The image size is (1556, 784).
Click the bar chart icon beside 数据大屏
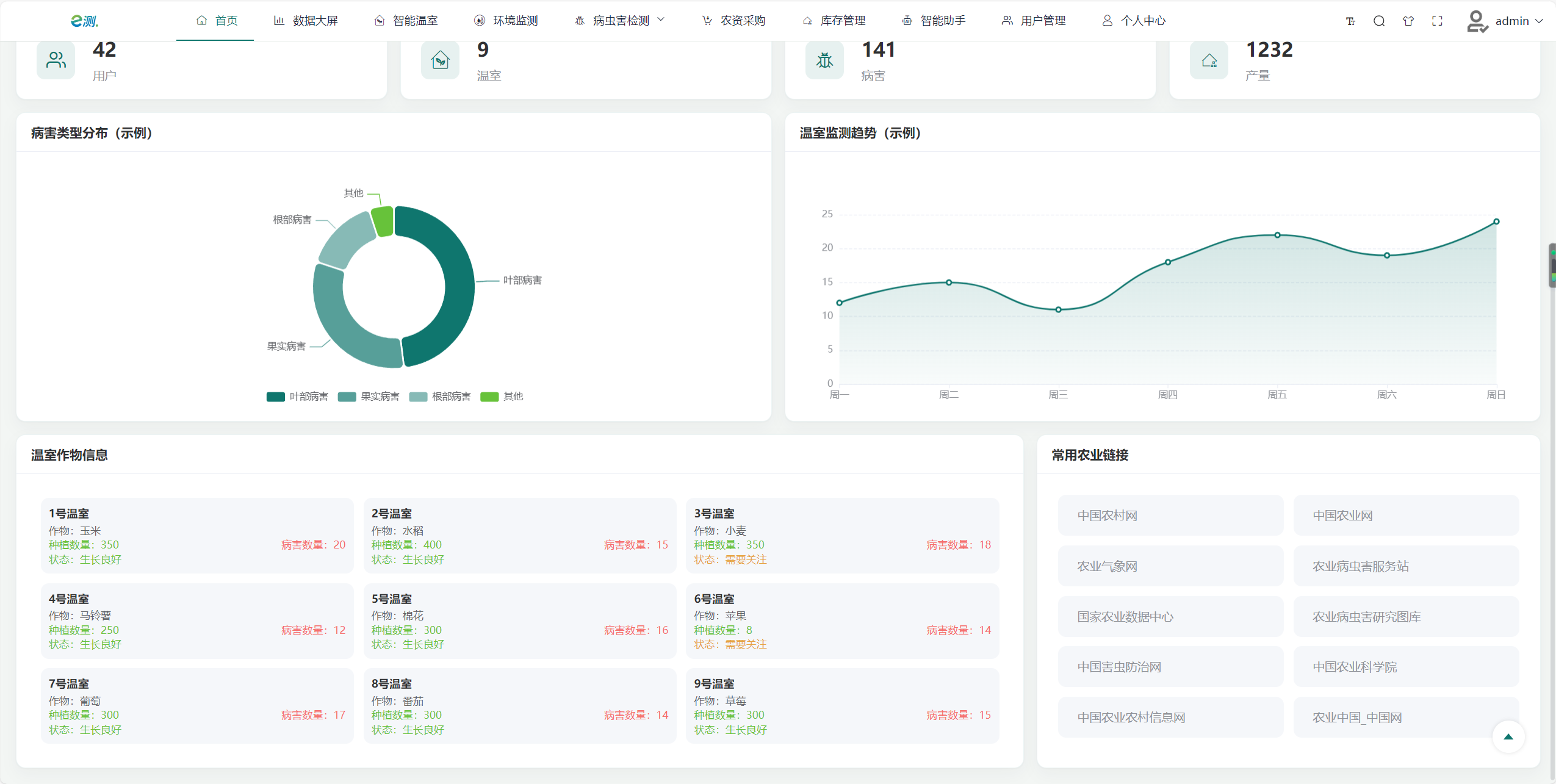[279, 21]
